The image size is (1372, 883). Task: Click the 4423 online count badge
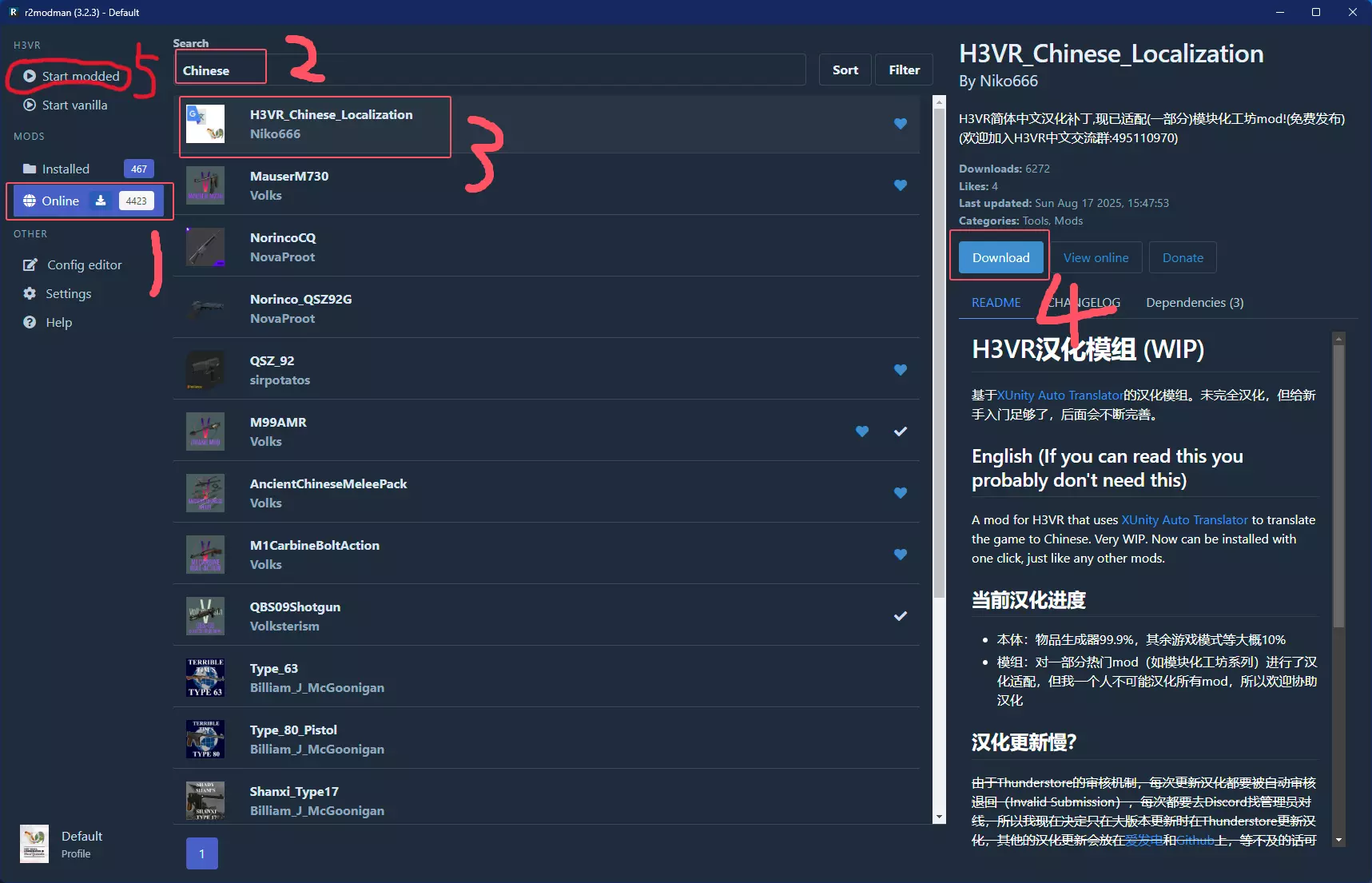(x=136, y=201)
